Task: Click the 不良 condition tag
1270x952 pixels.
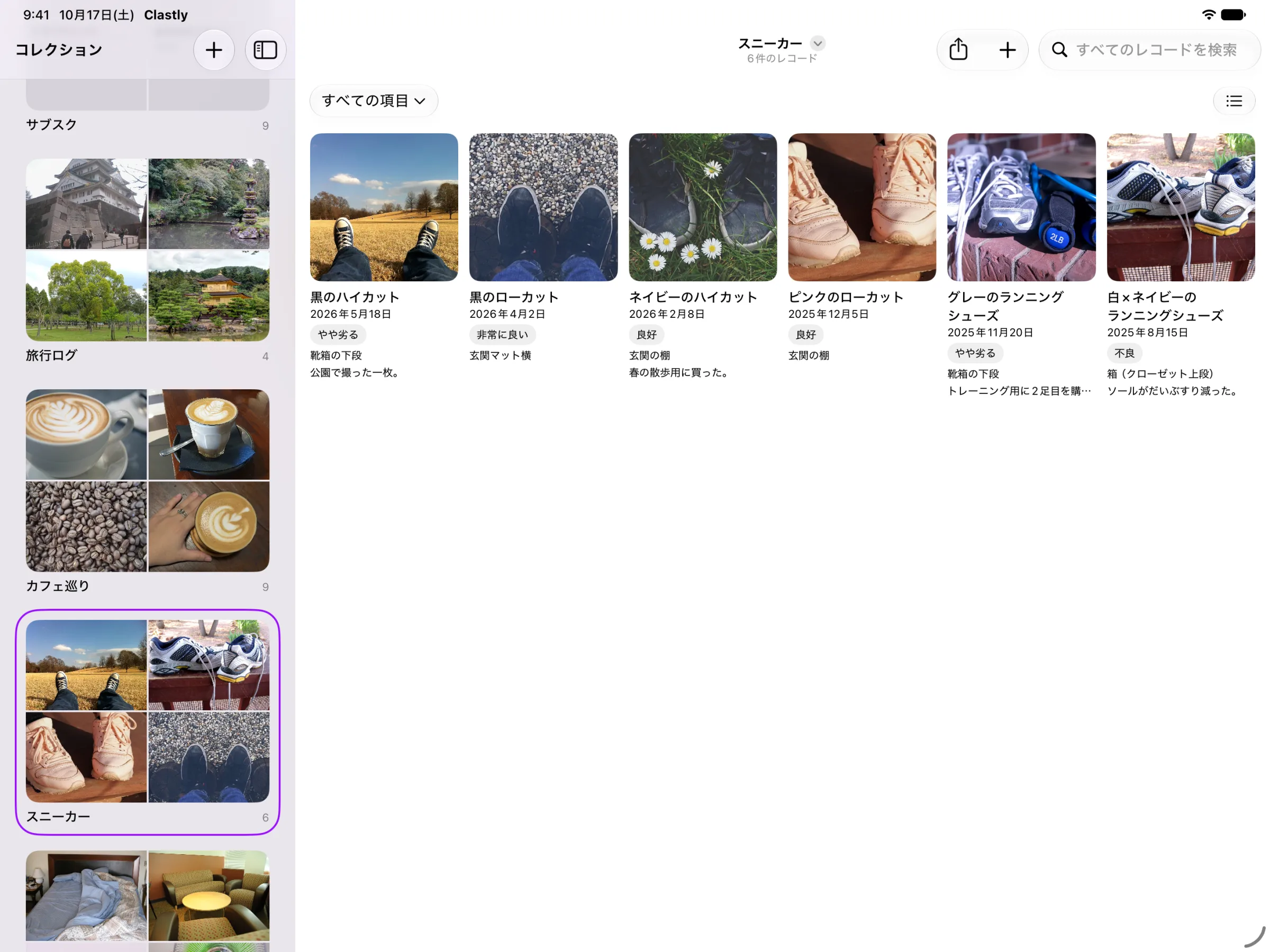Action: click(1124, 353)
